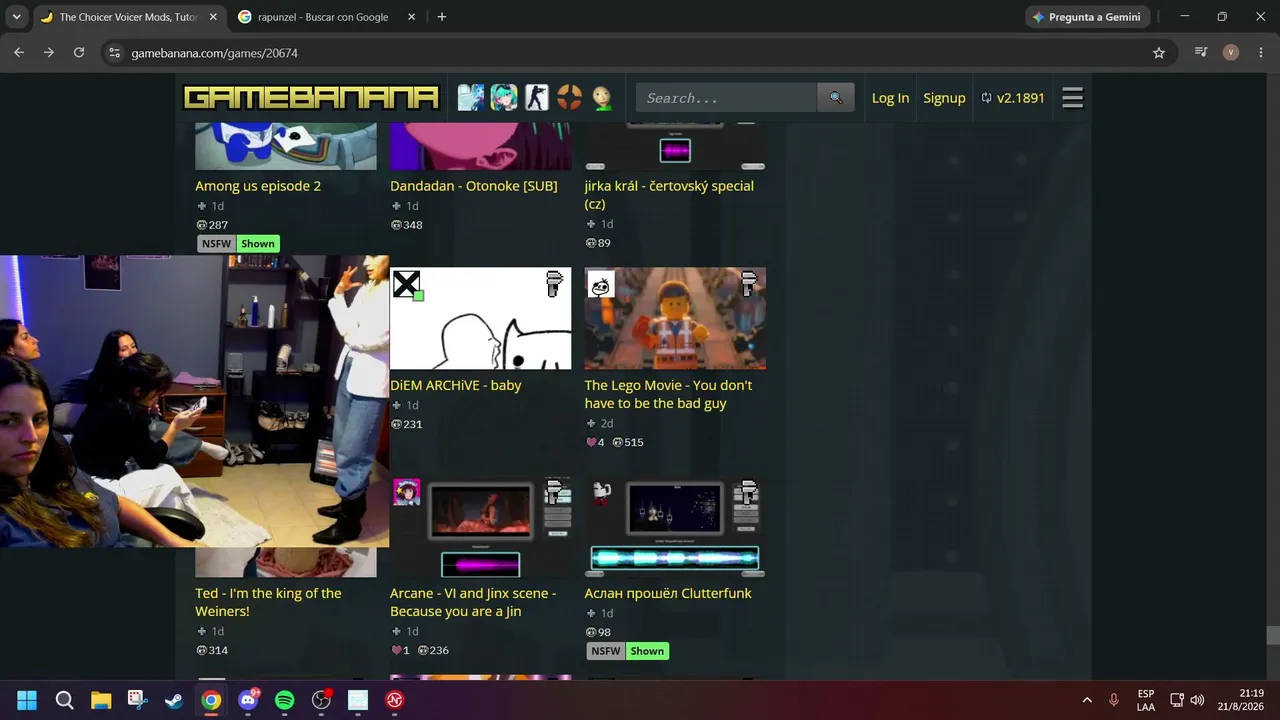Open Arcane - VI and Jinx scene title link
1280x720 pixels.
pos(473,602)
